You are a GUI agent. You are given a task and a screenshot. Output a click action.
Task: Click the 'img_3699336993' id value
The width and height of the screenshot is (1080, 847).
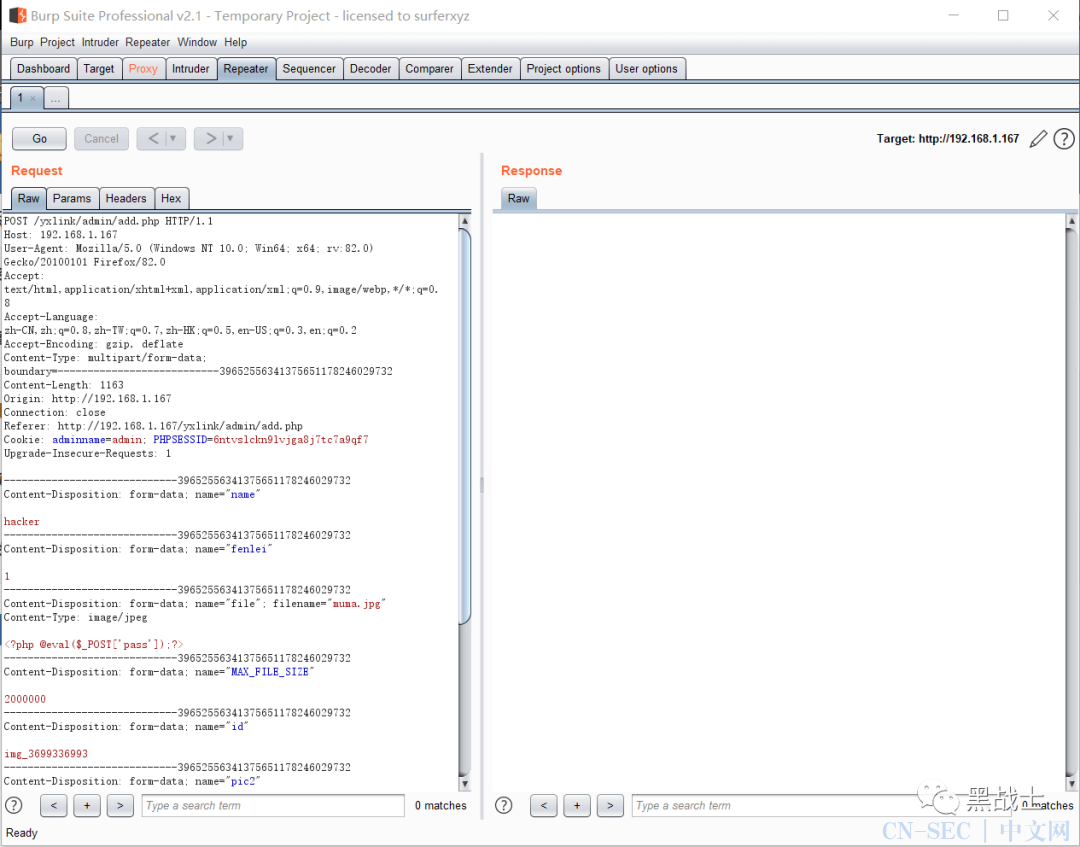pyautogui.click(x=45, y=754)
